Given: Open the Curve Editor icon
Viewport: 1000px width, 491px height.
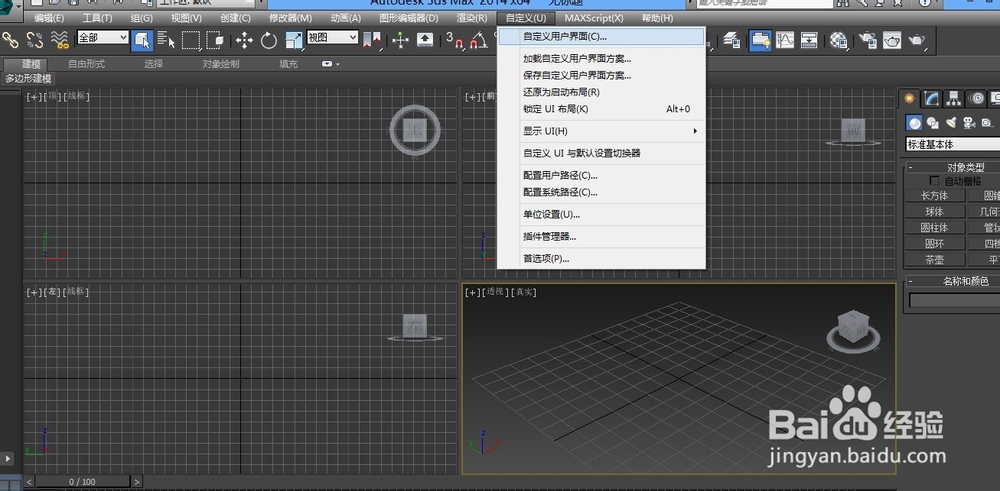Looking at the screenshot, I should pos(784,40).
